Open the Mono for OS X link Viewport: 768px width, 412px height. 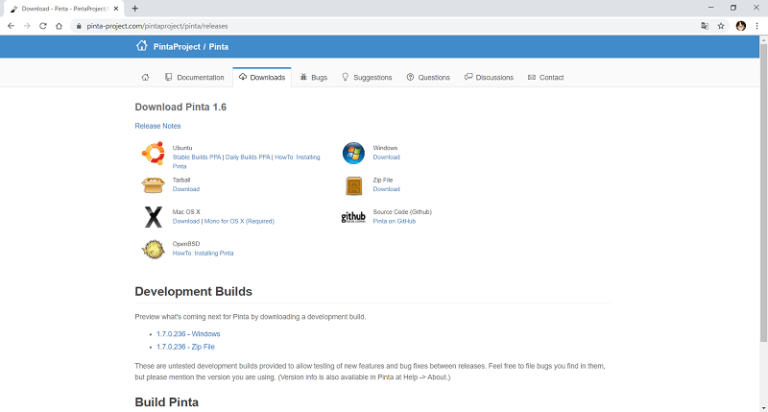coord(239,221)
